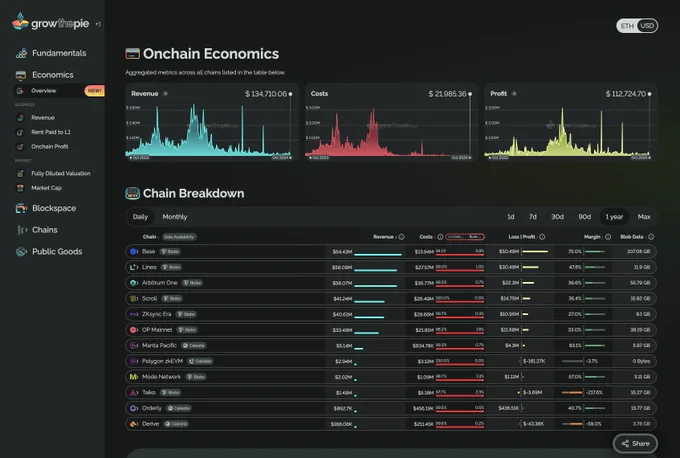
Task: Select USD in currency toggle
Action: [647, 26]
